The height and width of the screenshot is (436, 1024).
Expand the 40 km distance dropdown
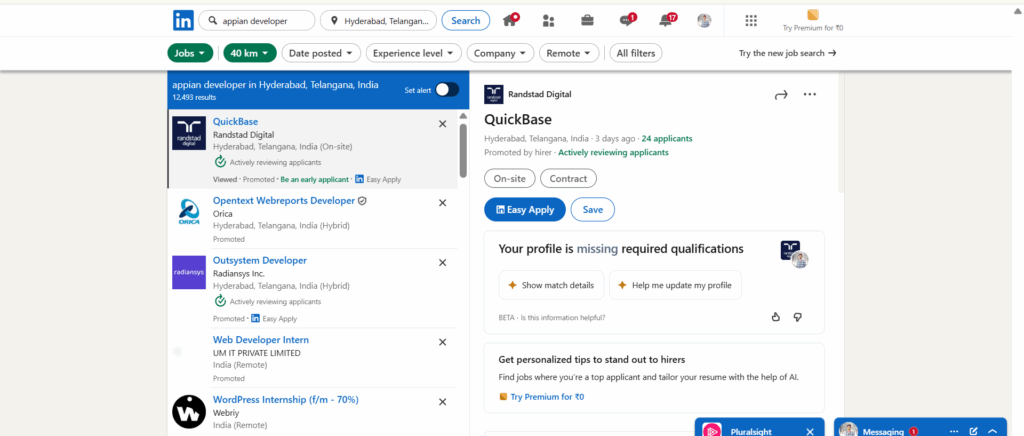point(249,53)
